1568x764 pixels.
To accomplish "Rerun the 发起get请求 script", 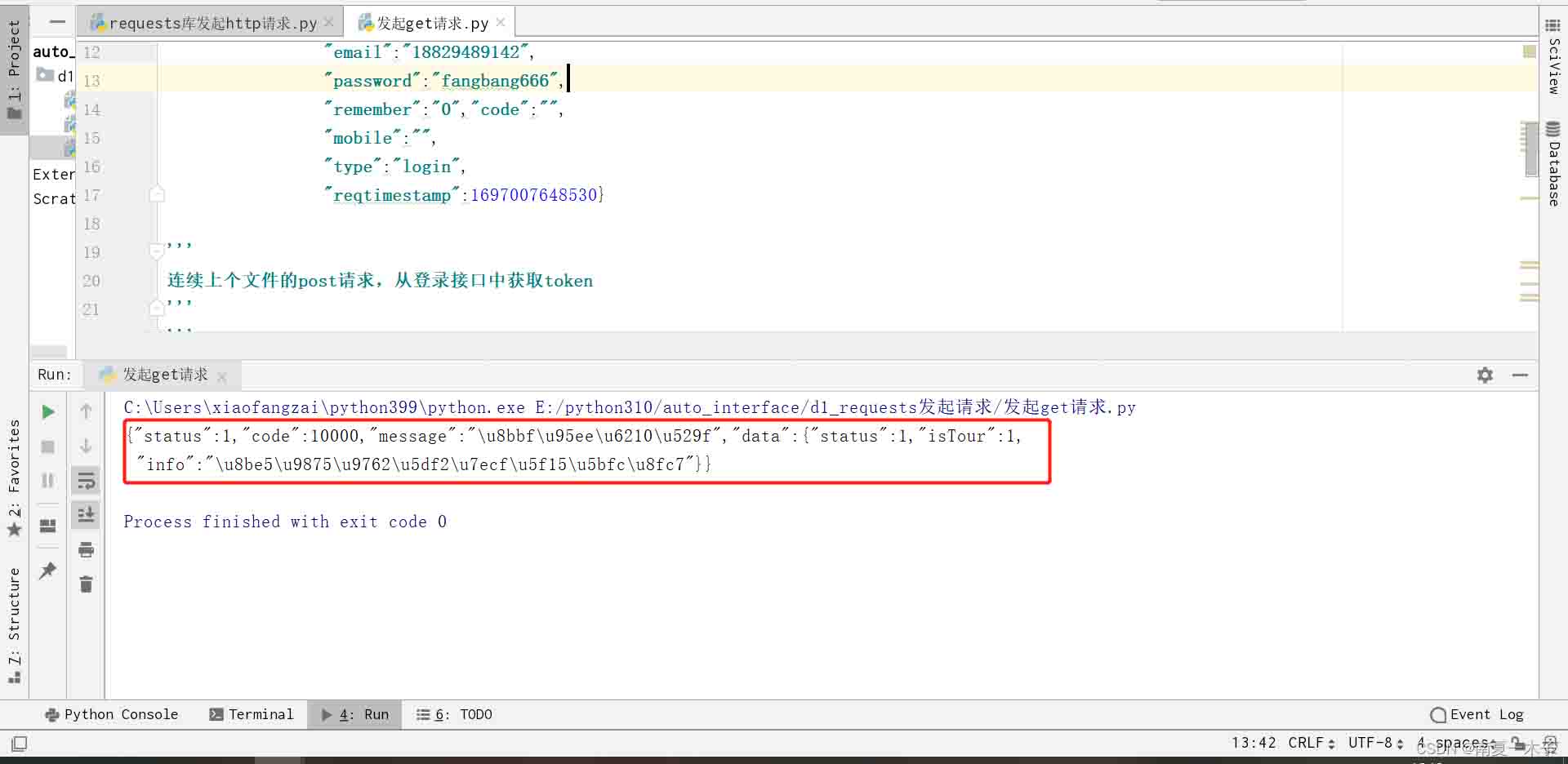I will coord(47,411).
